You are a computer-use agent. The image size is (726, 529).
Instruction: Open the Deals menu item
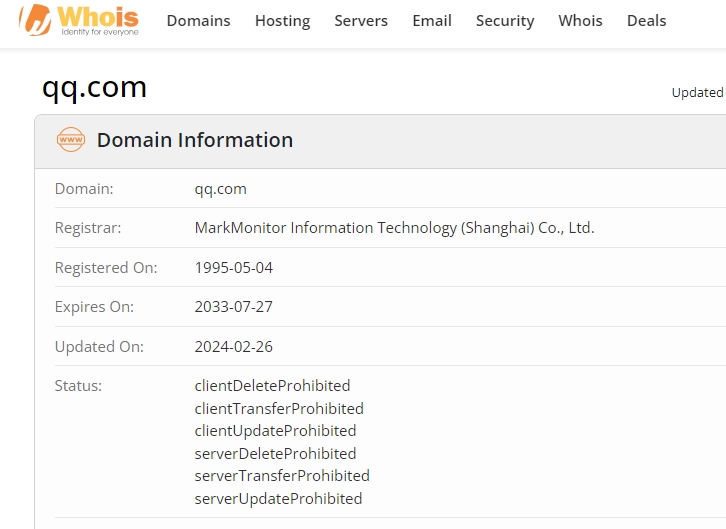click(646, 21)
